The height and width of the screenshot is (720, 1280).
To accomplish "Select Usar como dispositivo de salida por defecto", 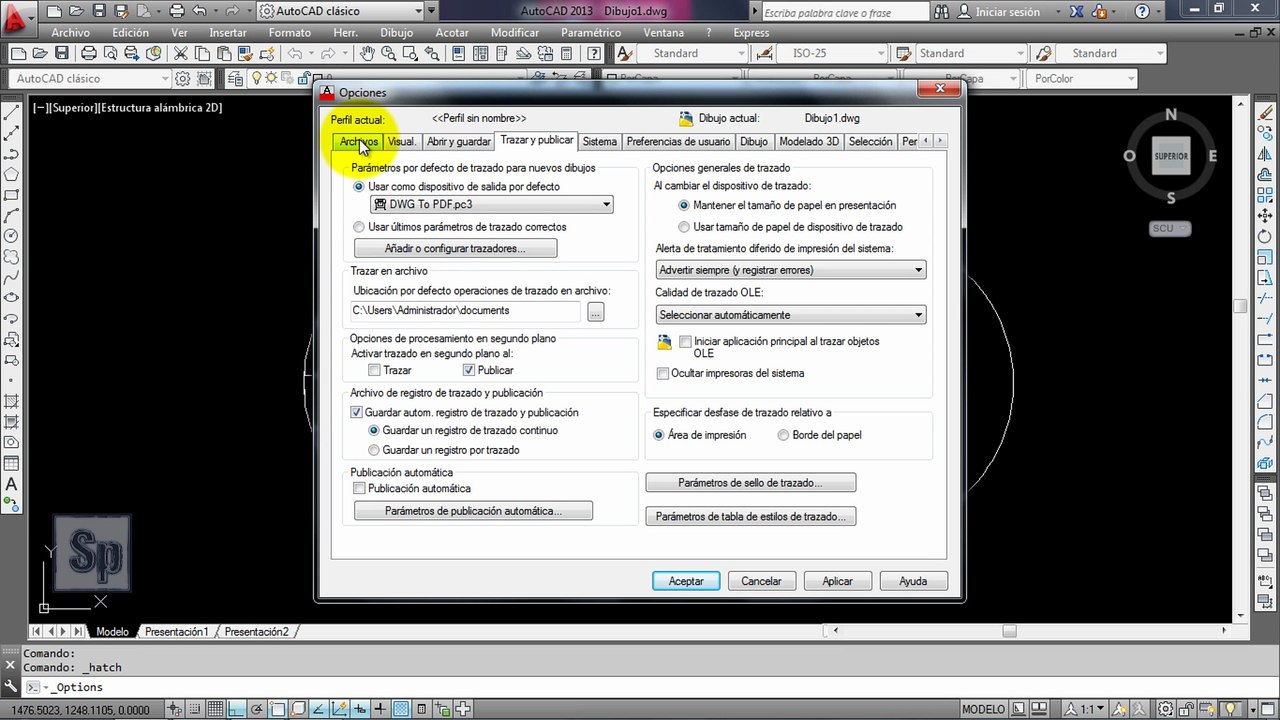I will 359,186.
